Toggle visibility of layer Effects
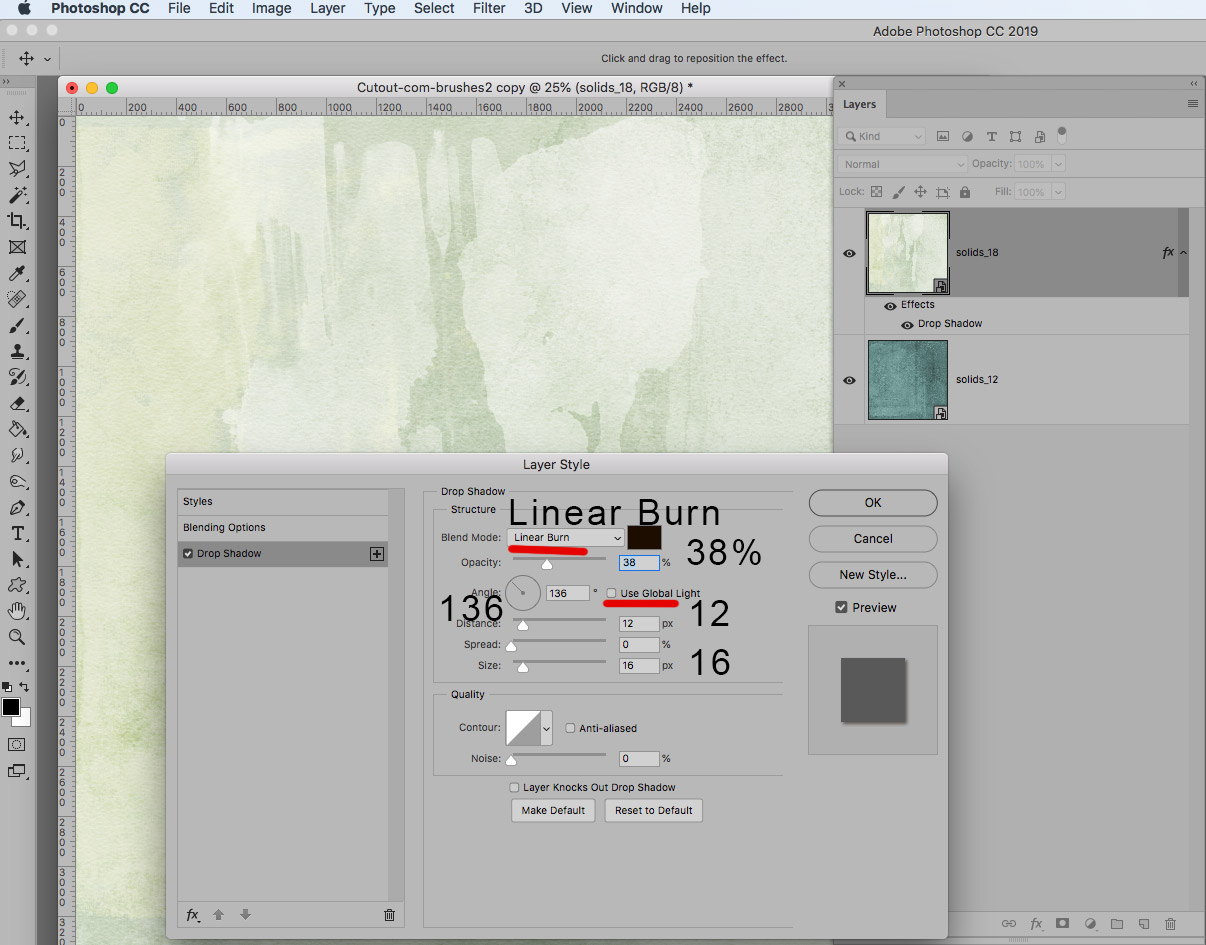Screen dimensions: 1206x945 point(890,306)
